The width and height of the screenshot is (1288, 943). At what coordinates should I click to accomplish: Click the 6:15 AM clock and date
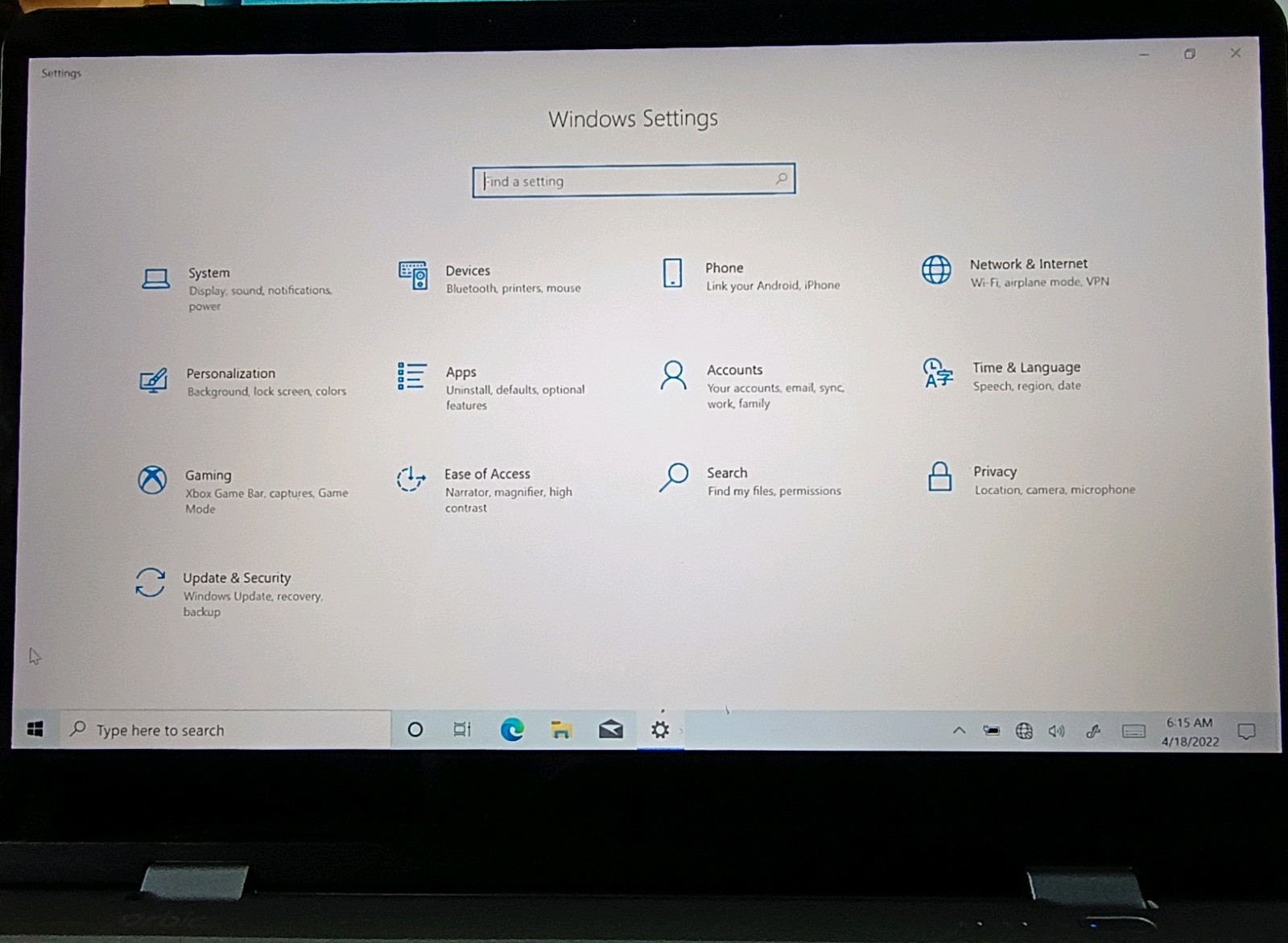[x=1190, y=732]
